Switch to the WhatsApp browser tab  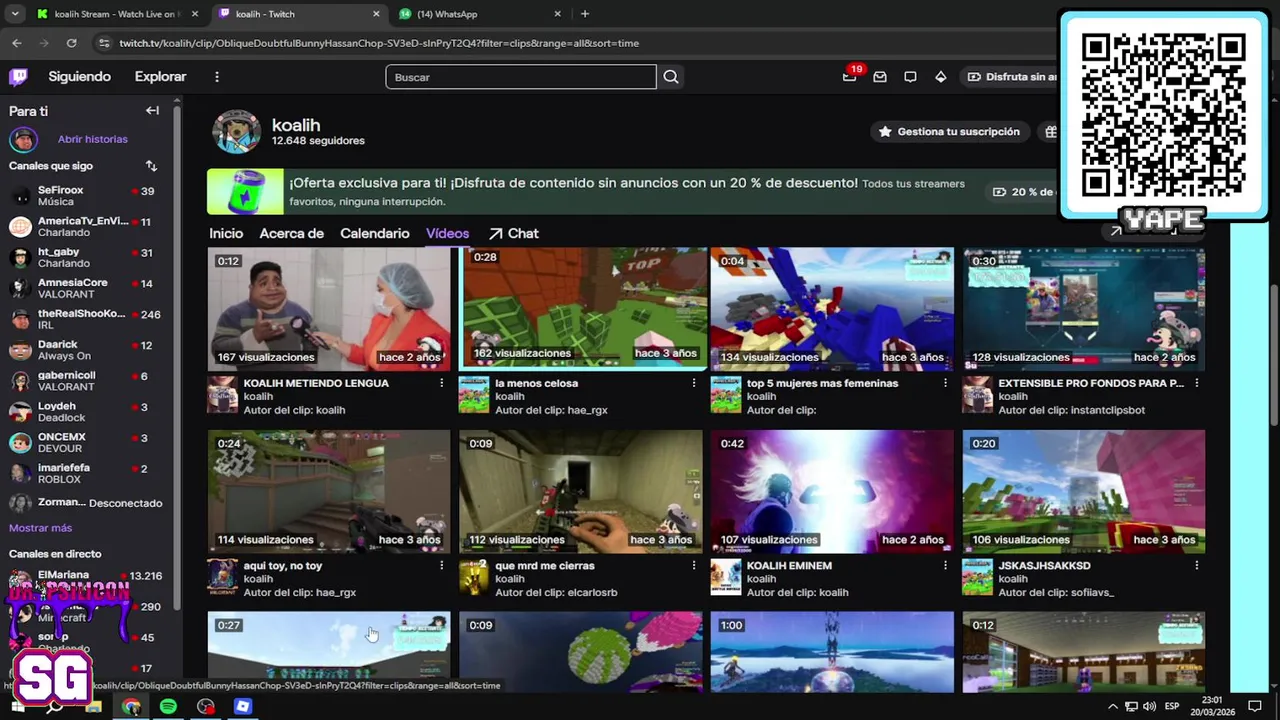coord(480,14)
